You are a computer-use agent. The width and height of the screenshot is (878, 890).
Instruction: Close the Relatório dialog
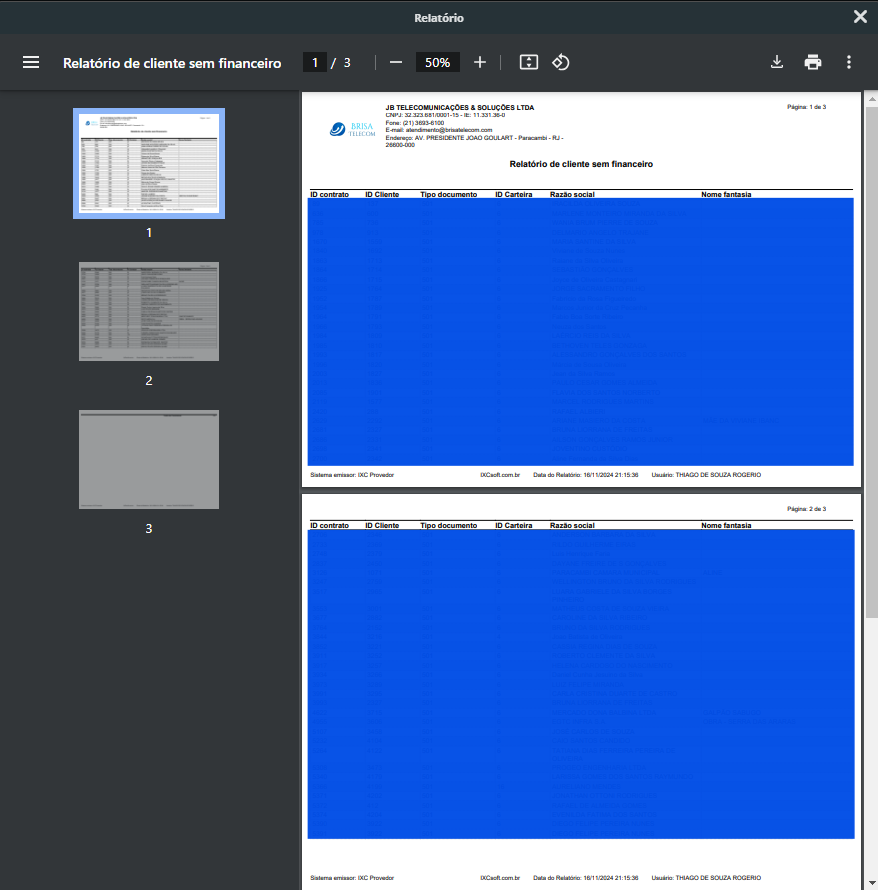tap(860, 16)
